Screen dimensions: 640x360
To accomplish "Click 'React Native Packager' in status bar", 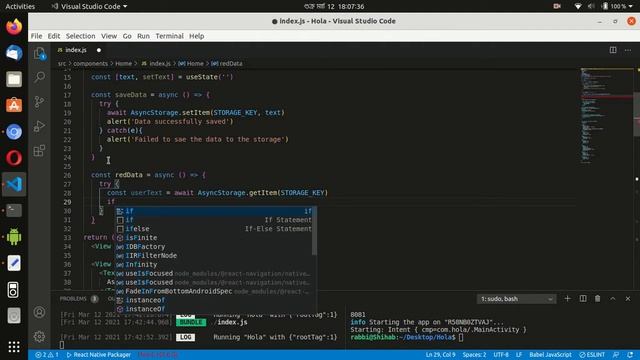I will point(98,355).
